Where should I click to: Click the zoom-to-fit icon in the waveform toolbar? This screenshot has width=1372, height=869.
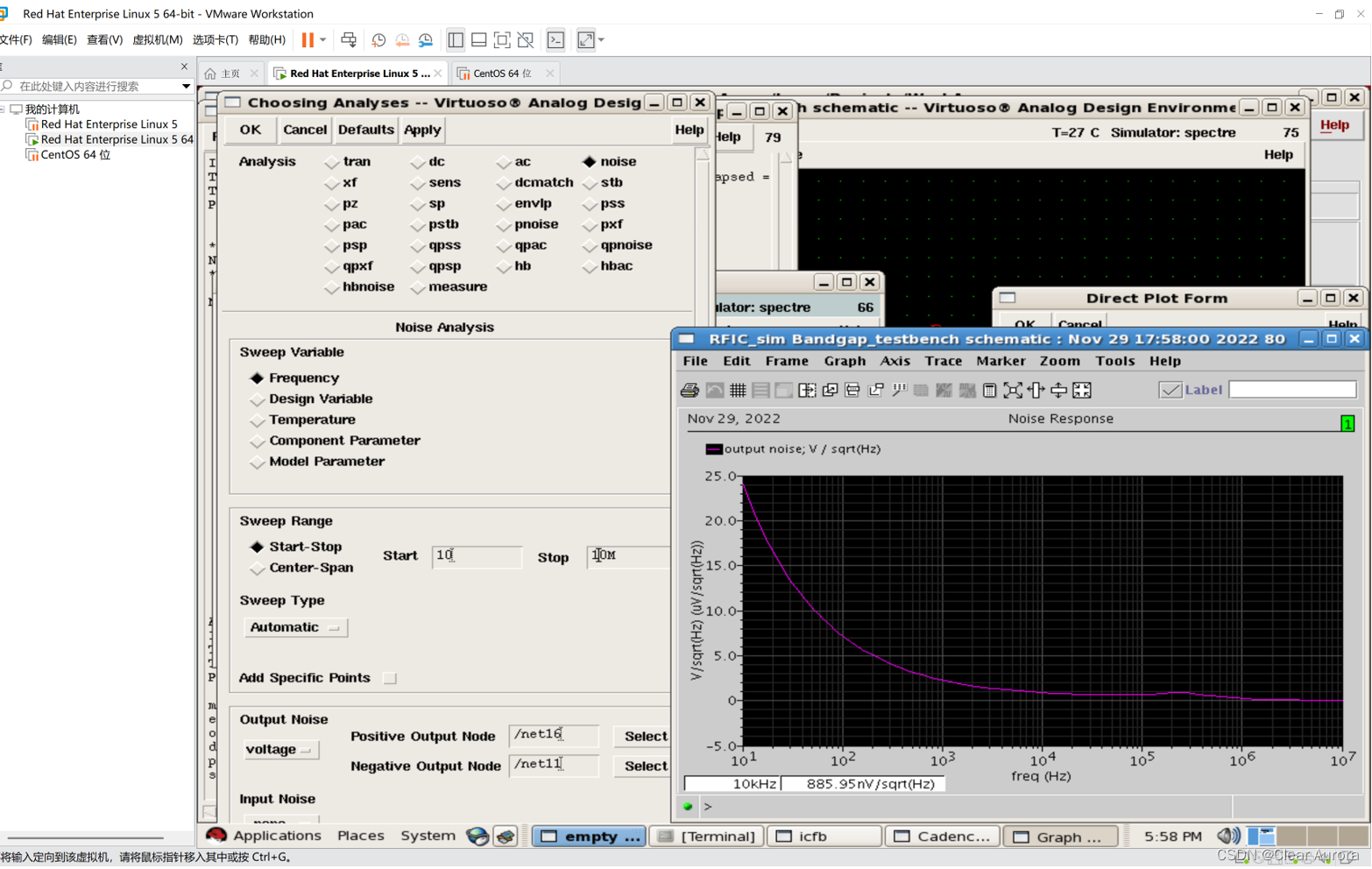pyautogui.click(x=1013, y=391)
